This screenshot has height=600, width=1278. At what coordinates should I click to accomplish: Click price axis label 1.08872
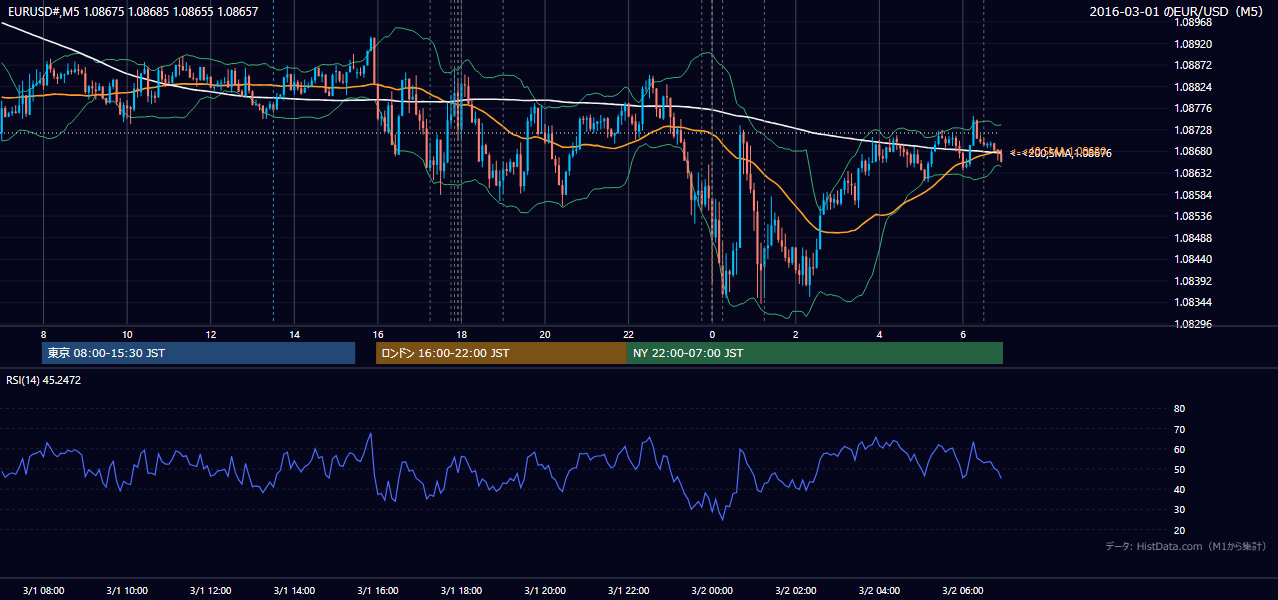tap(1193, 65)
